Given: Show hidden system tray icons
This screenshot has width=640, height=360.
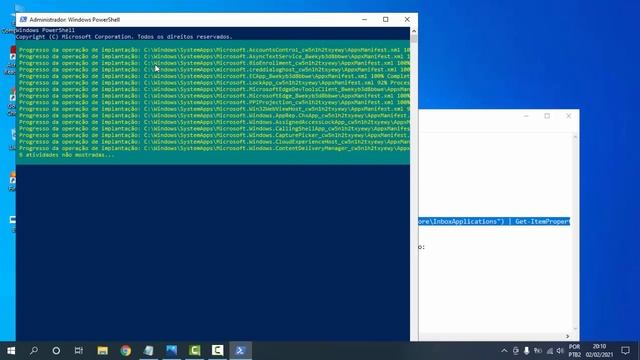Looking at the screenshot, I should 504,351.
